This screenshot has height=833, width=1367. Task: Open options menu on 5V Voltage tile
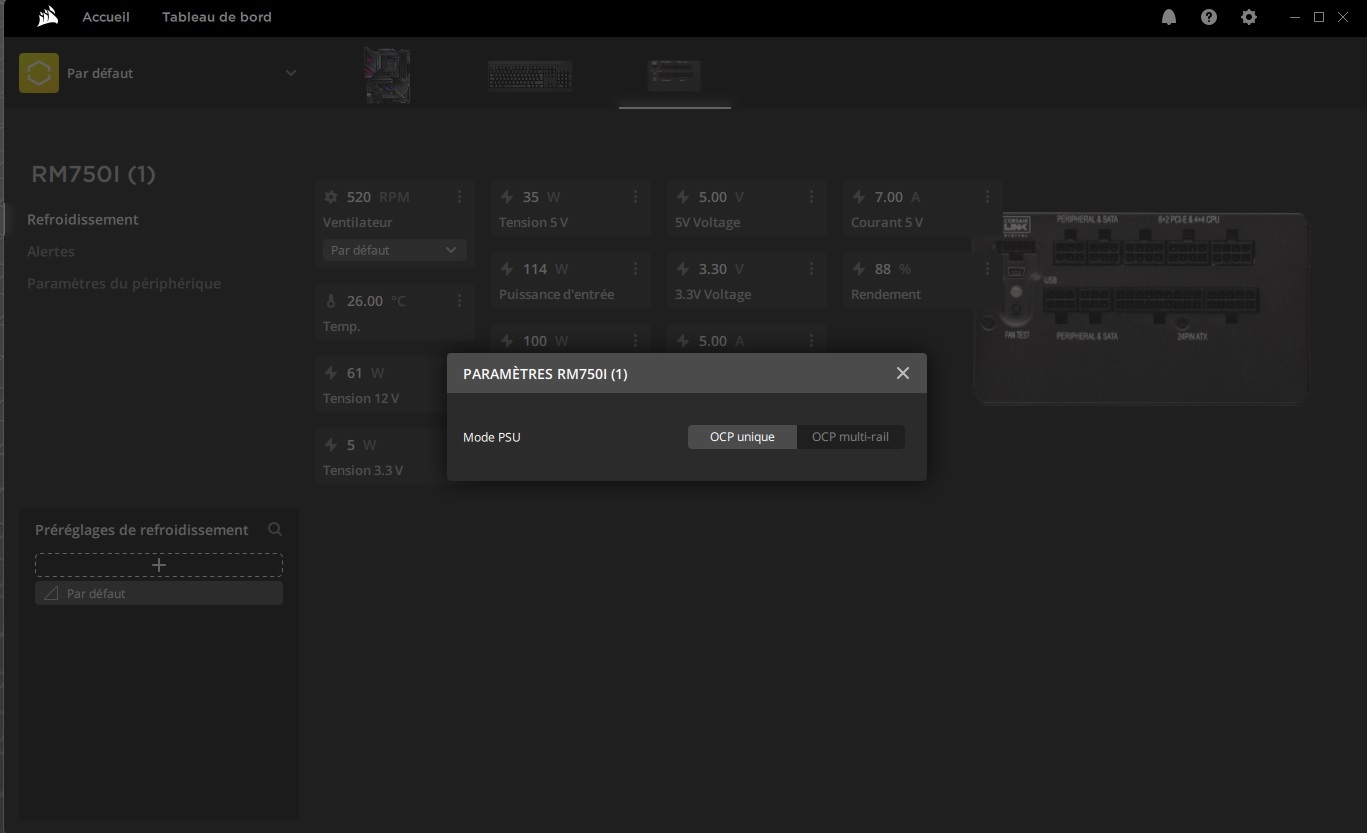coord(811,197)
